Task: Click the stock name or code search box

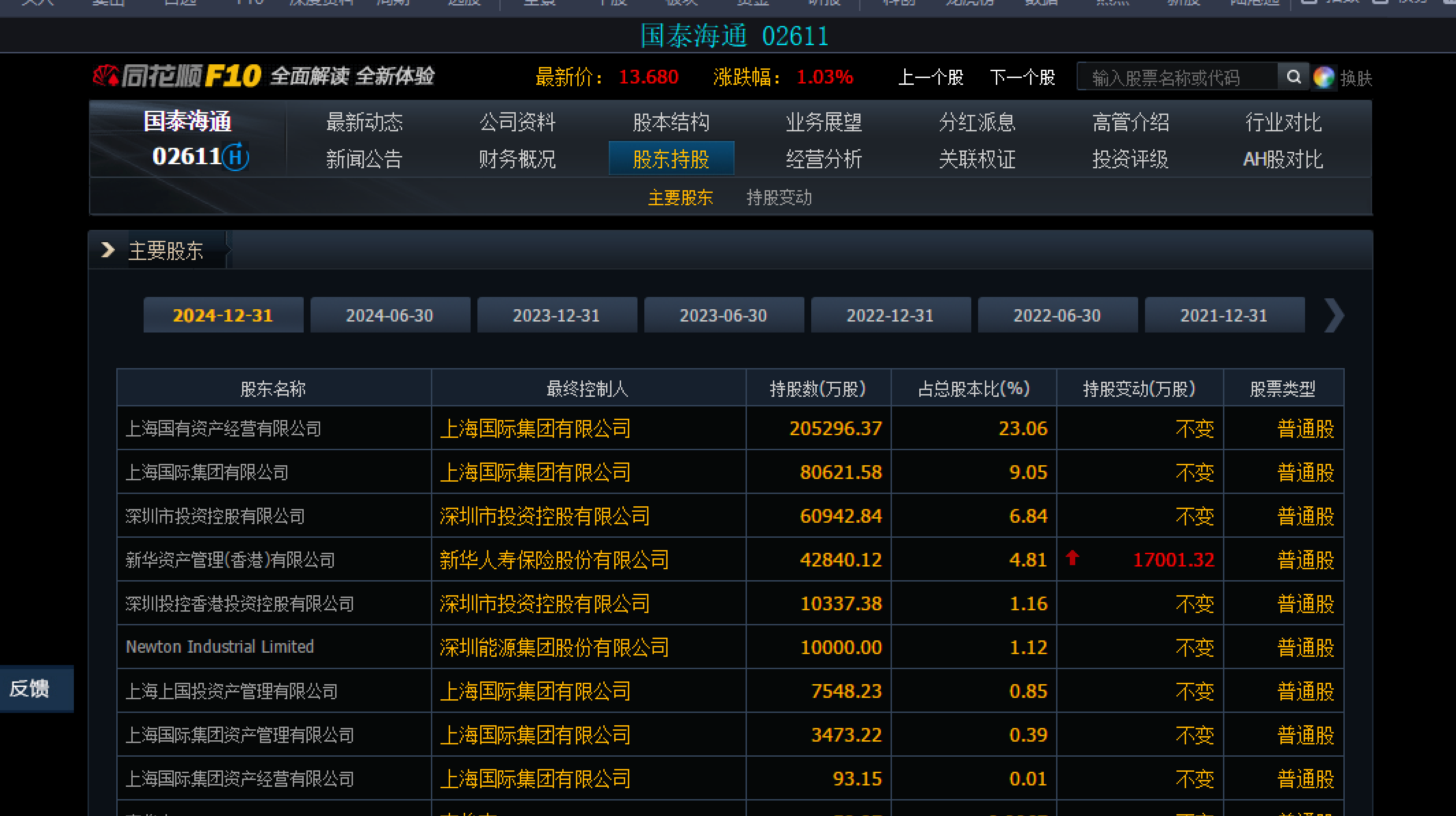Action: click(1177, 77)
